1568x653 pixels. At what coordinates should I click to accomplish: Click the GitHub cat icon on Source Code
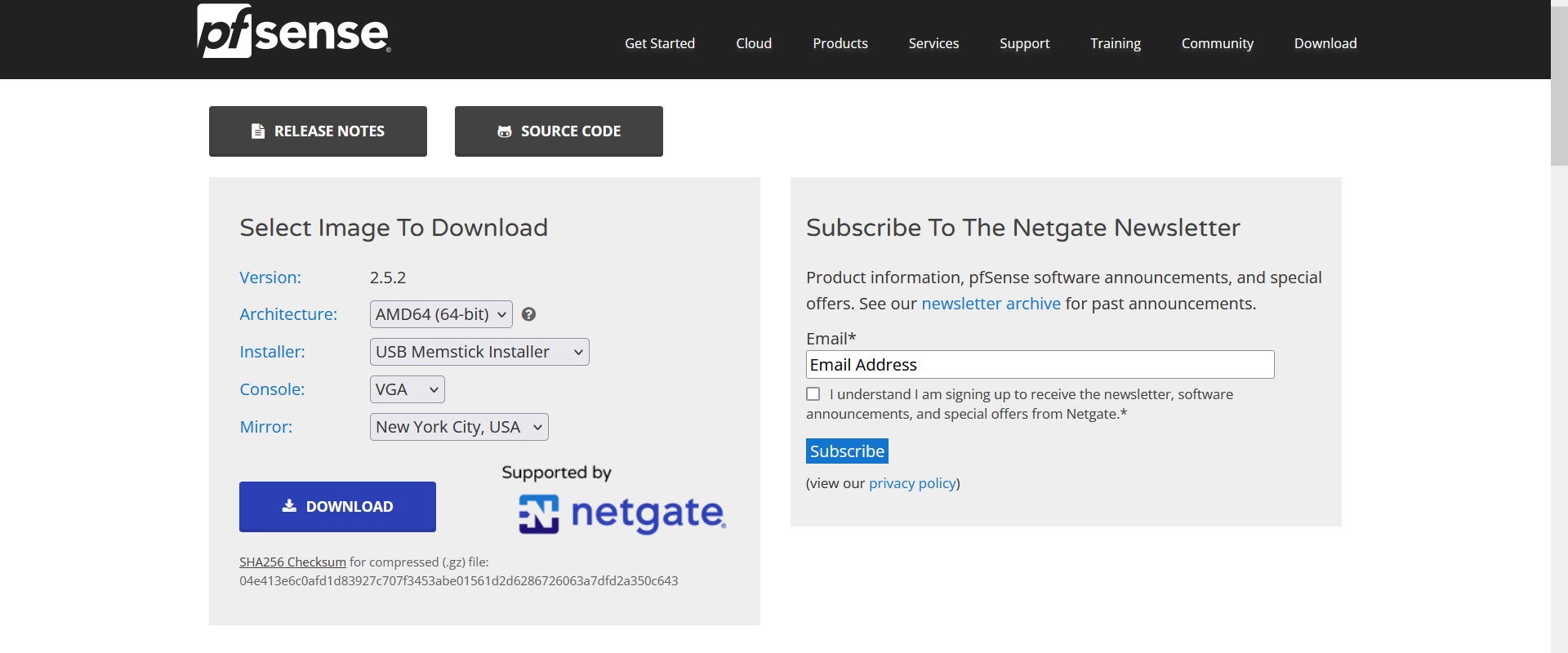pos(505,131)
